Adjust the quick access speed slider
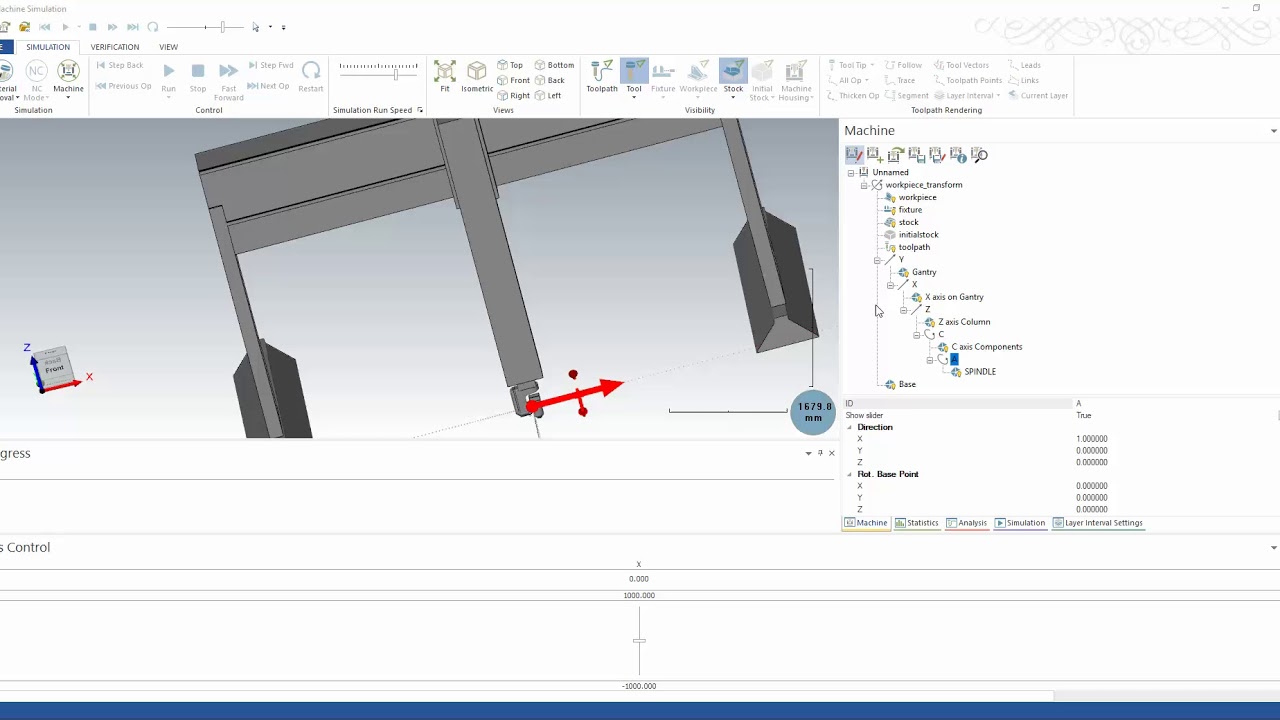Image resolution: width=1280 pixels, height=720 pixels. point(222,27)
